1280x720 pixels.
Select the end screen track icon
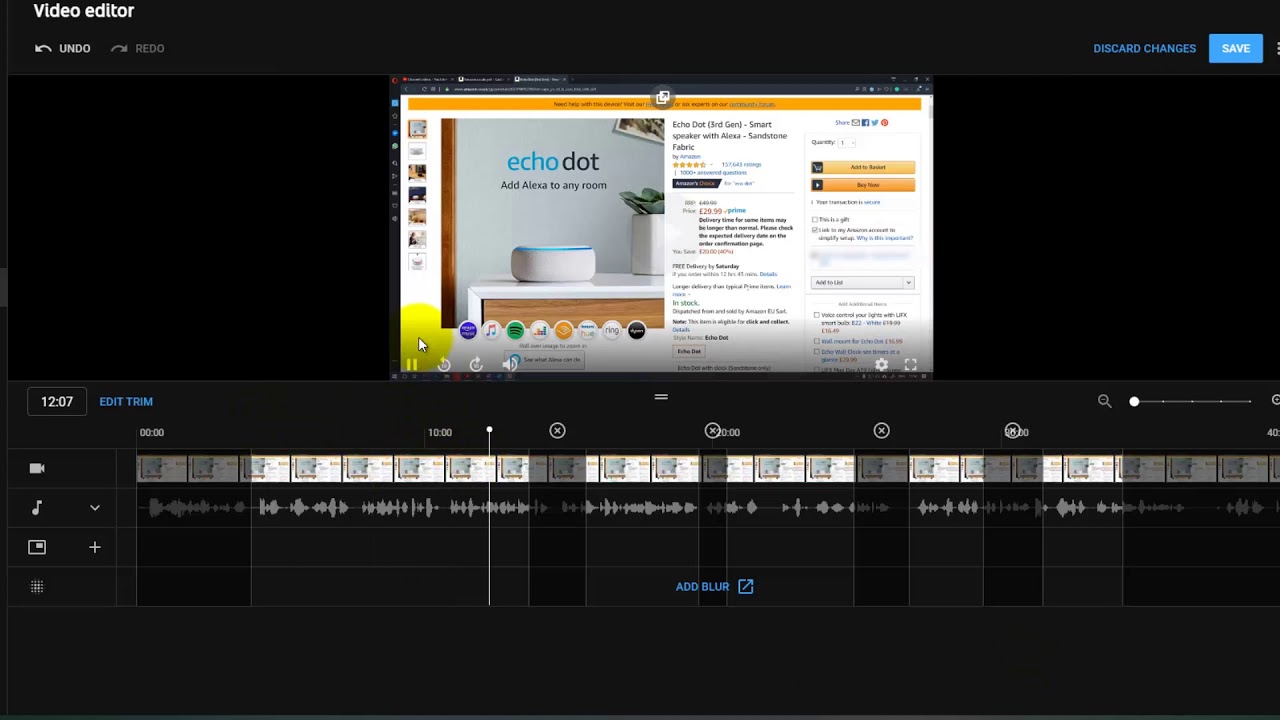coord(37,547)
